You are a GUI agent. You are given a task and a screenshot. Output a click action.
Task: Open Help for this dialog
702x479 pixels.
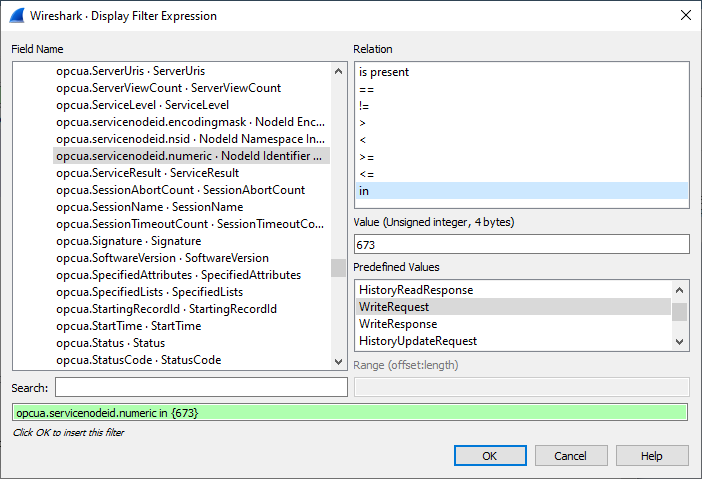pos(652,456)
